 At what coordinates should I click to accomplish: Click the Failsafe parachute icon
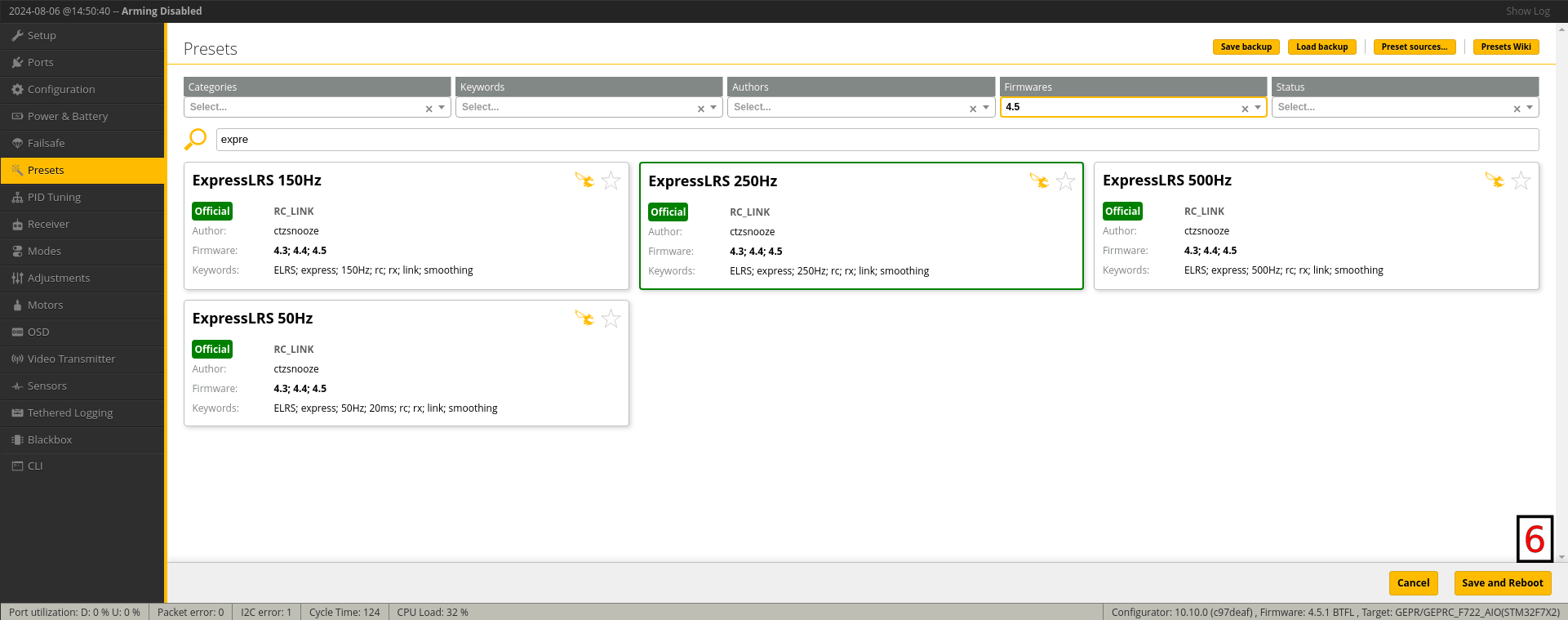point(17,143)
